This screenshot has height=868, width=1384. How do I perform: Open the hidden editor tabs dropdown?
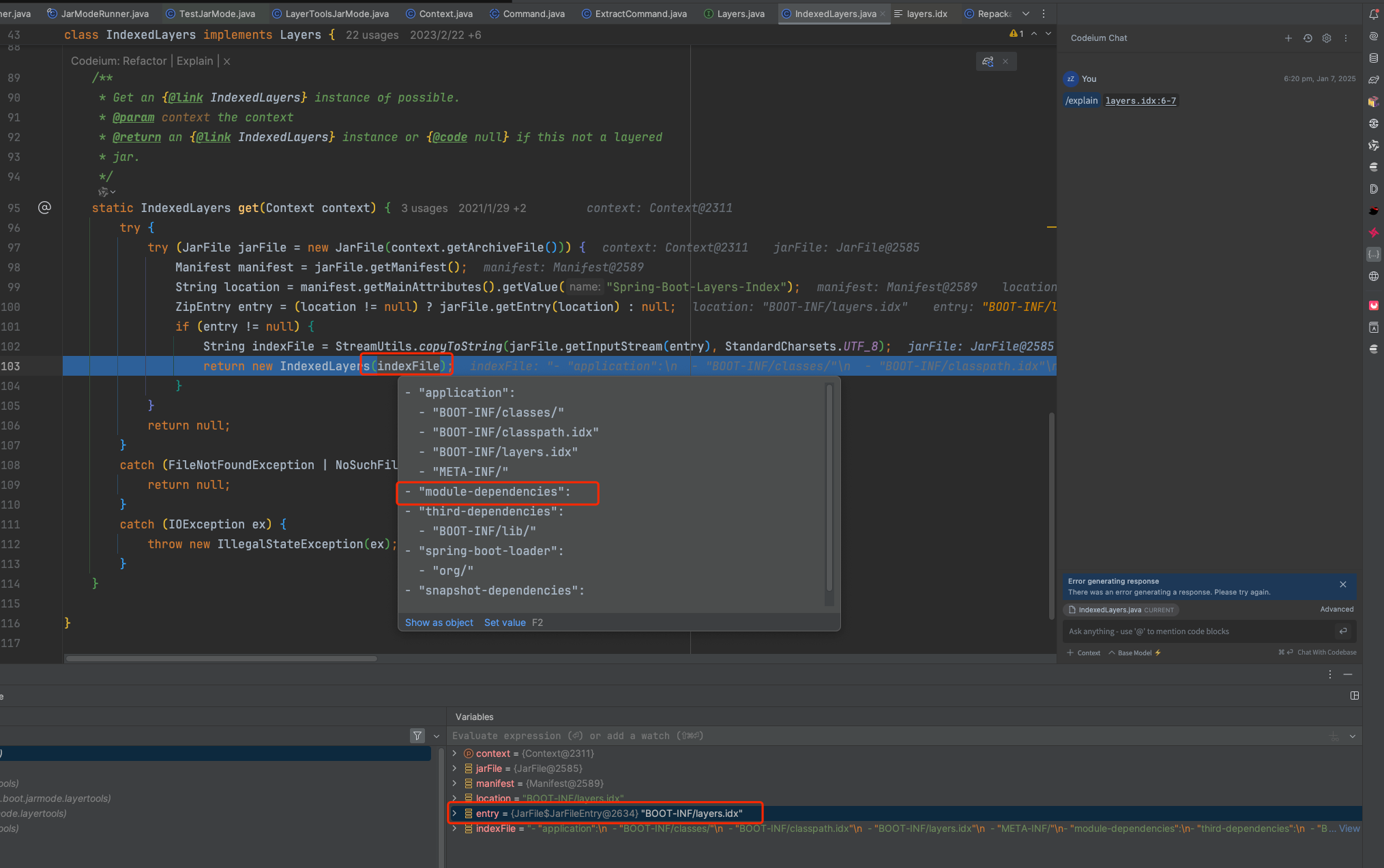pos(1025,14)
